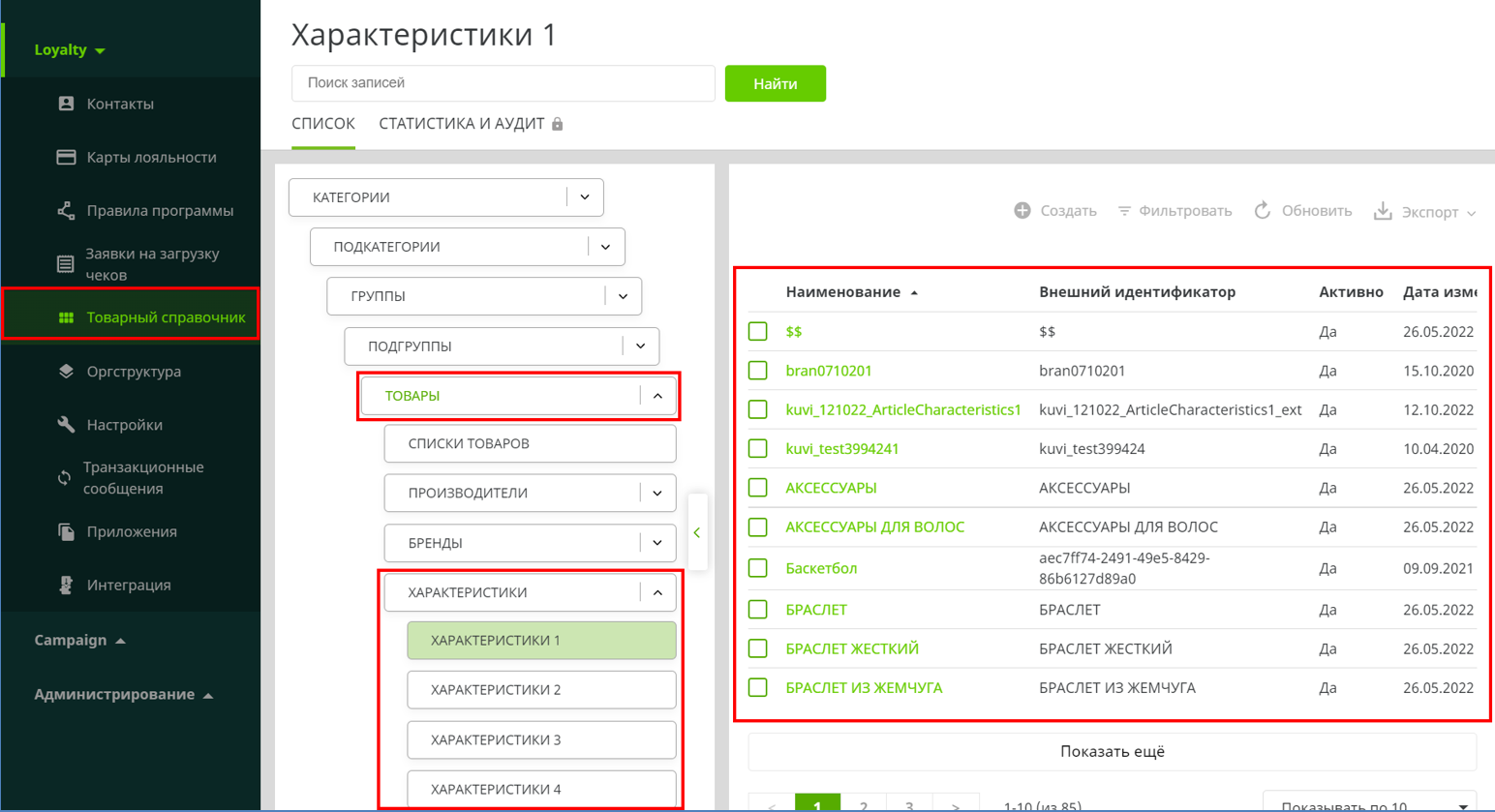Image resolution: width=1495 pixels, height=812 pixels.
Task: Click the Показать ещё button
Action: tap(1112, 751)
